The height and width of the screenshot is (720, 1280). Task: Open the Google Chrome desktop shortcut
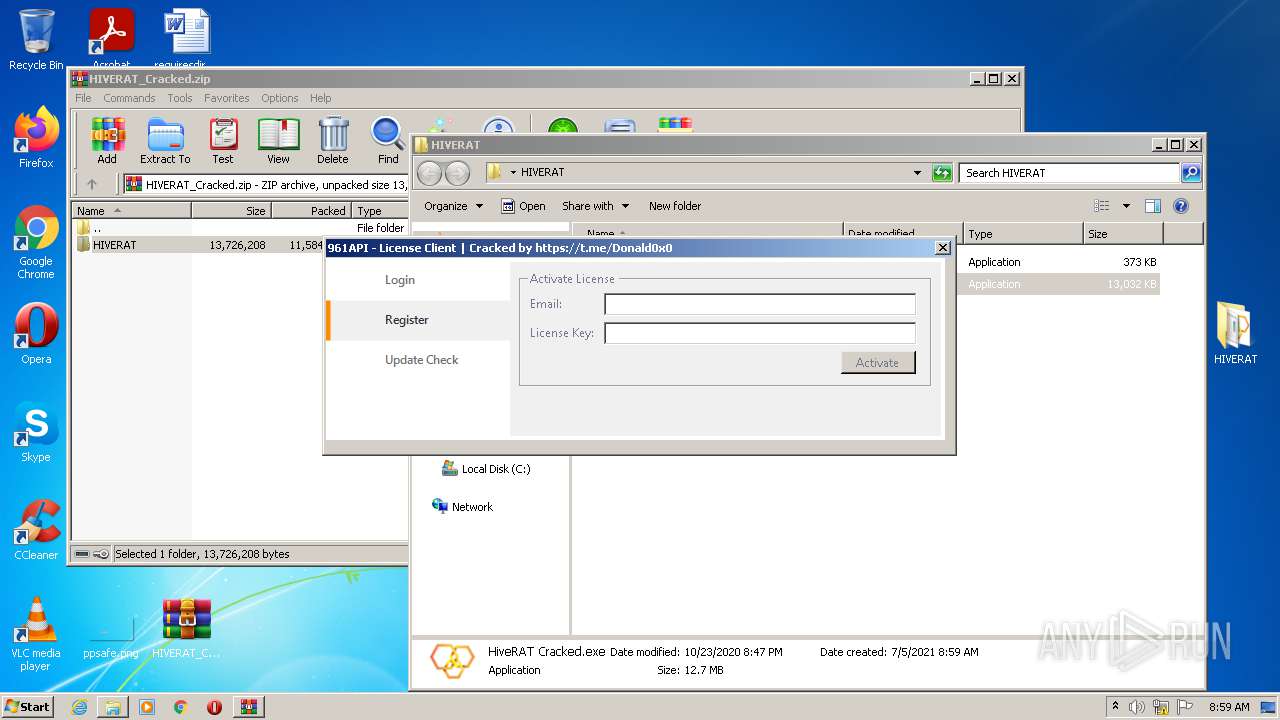click(x=36, y=242)
